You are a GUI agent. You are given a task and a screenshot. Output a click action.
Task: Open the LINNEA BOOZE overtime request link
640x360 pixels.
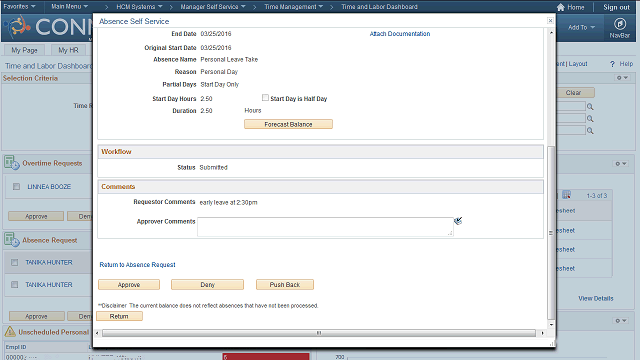49,187
